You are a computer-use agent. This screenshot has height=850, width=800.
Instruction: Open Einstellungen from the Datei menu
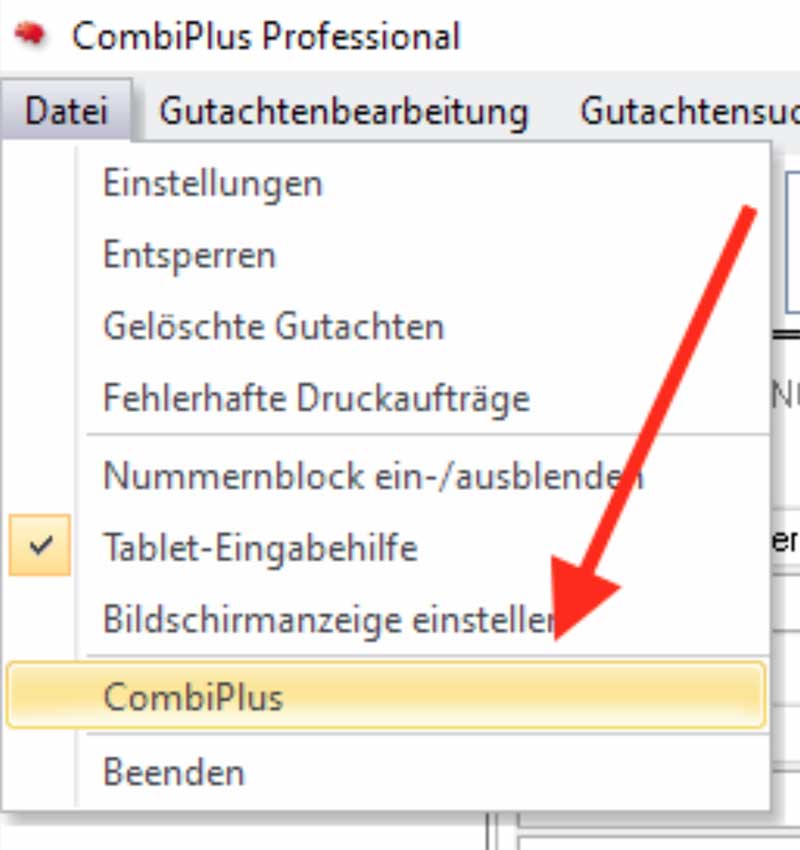click(x=212, y=184)
